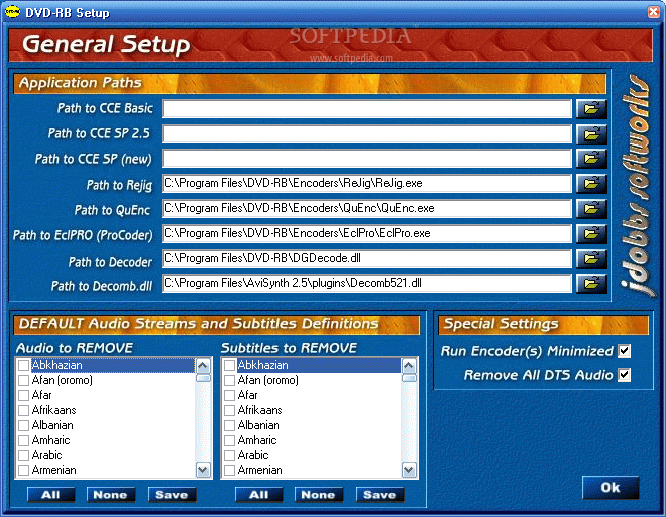The height and width of the screenshot is (517, 666).
Task: Select All audio streams to remove
Action: [x=51, y=495]
